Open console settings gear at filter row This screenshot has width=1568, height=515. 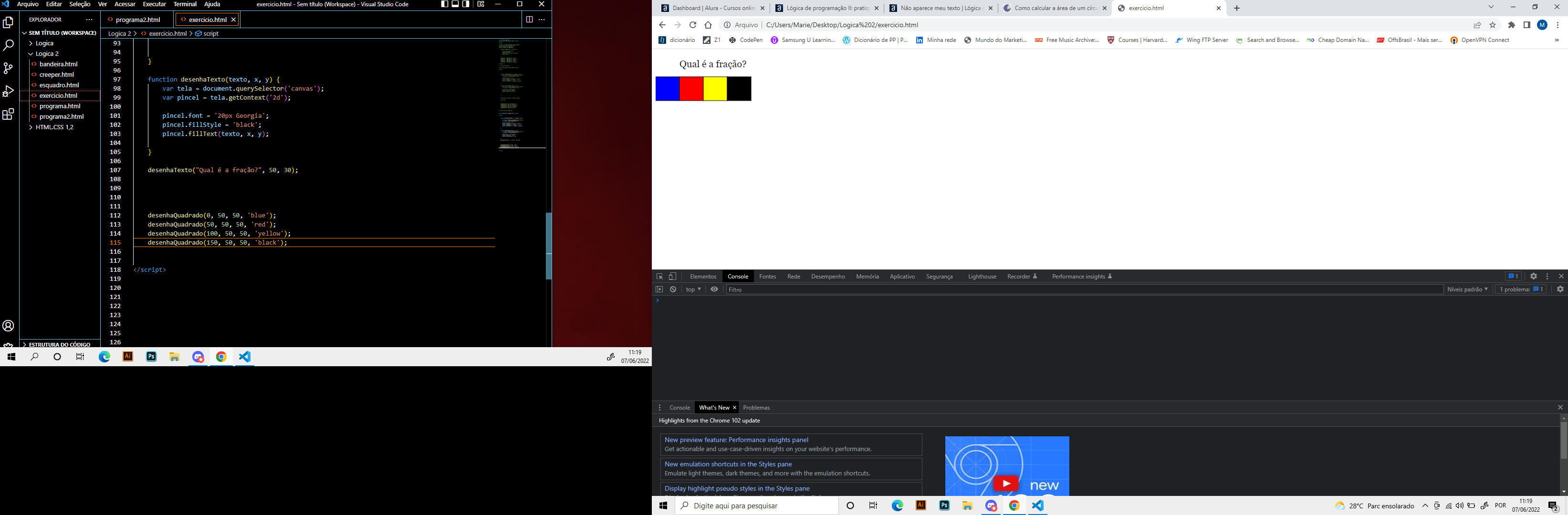click(x=1560, y=289)
